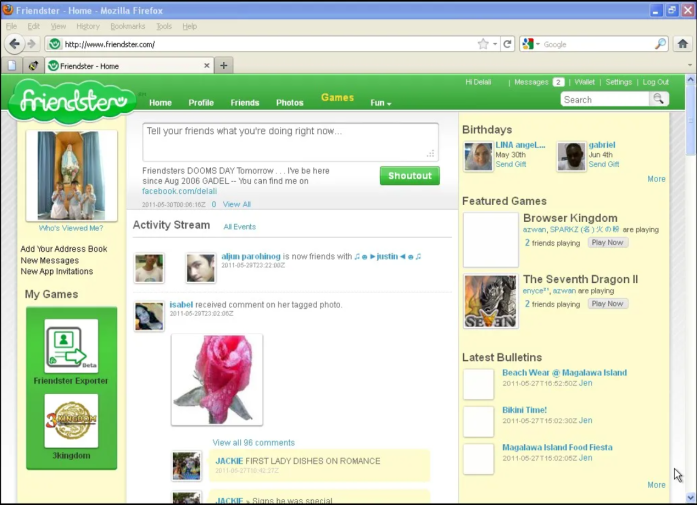Open the 'View all 96 comments' link
The height and width of the screenshot is (505, 697).
(x=253, y=442)
